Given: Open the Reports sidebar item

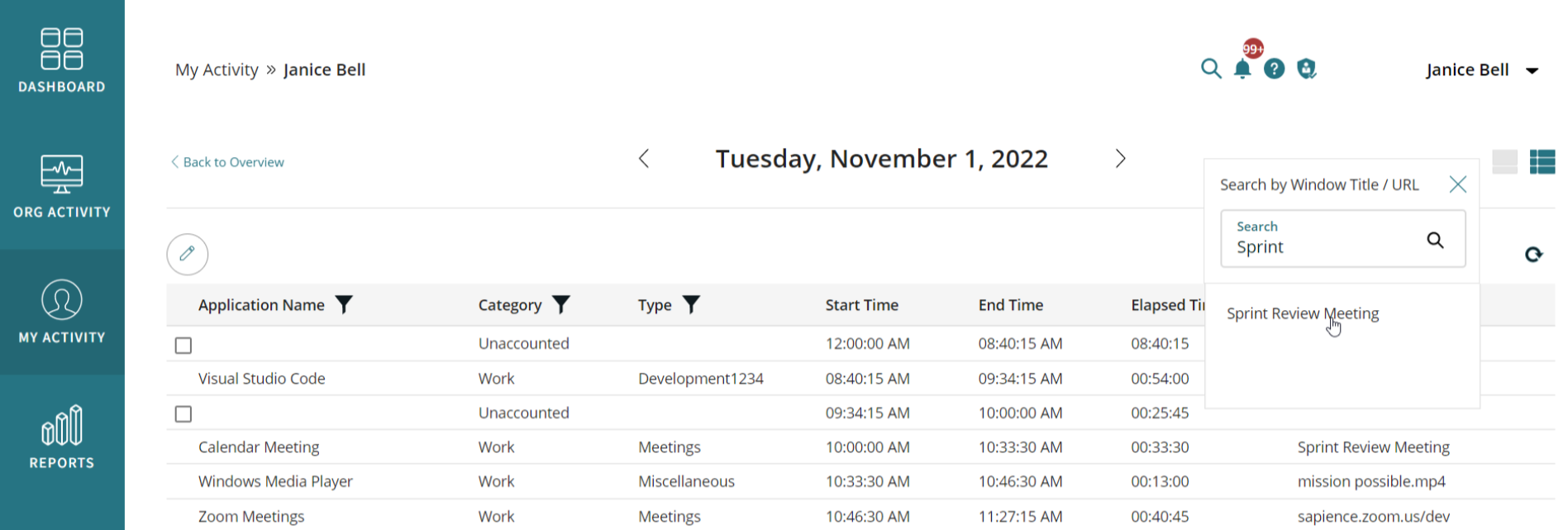Looking at the screenshot, I should point(62,437).
